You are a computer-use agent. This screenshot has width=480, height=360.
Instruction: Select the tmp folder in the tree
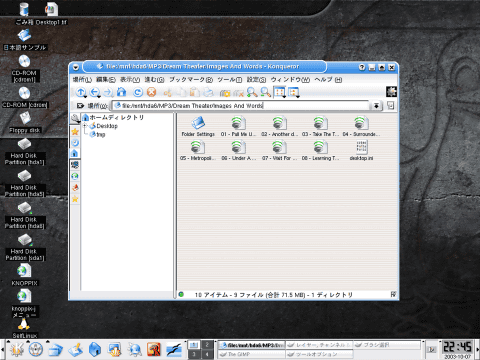[101, 135]
